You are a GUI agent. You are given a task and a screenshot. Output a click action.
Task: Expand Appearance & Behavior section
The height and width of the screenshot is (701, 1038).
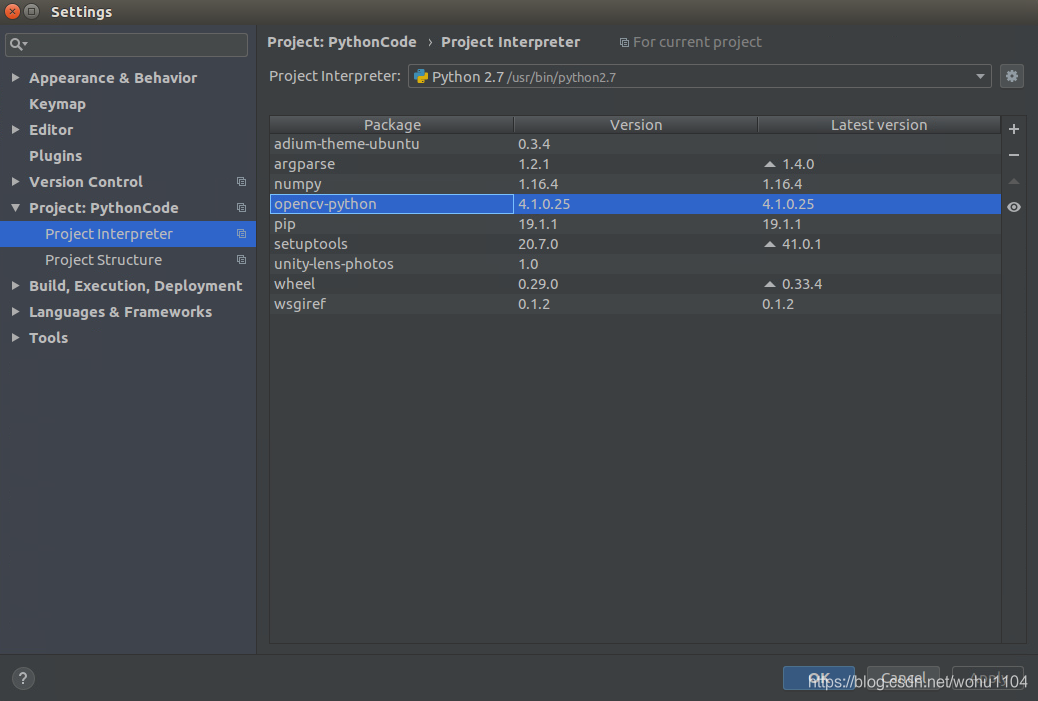coord(15,77)
